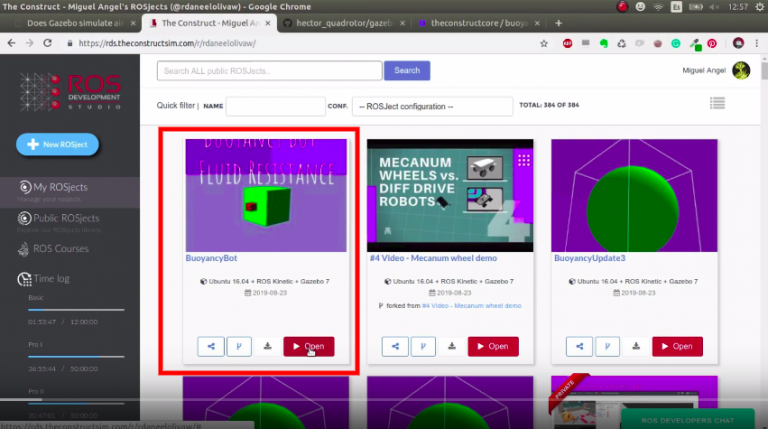Download the Mecanum wheel demo ROSject

(452, 346)
